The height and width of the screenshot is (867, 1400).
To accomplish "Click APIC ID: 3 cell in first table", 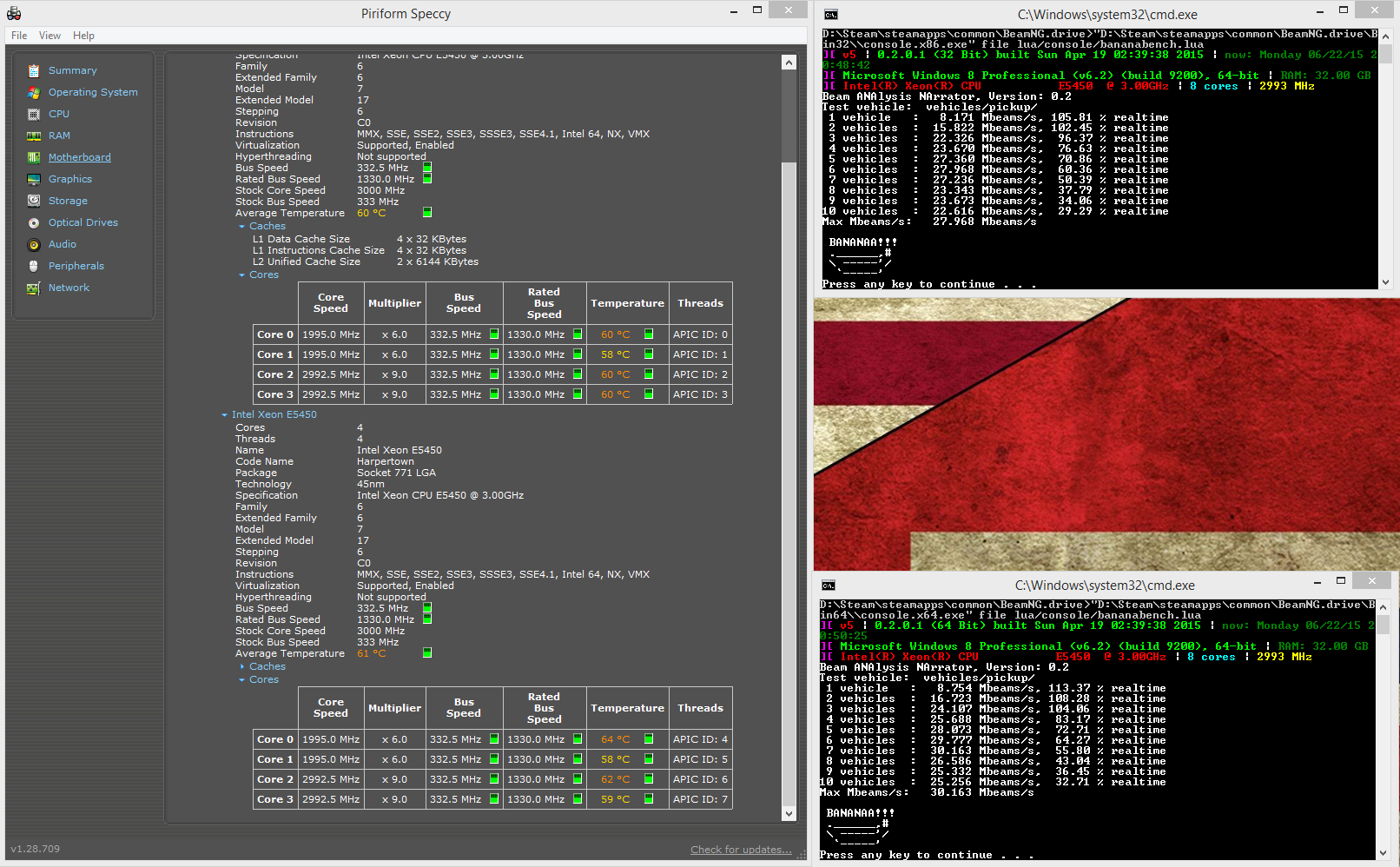I will pos(700,394).
